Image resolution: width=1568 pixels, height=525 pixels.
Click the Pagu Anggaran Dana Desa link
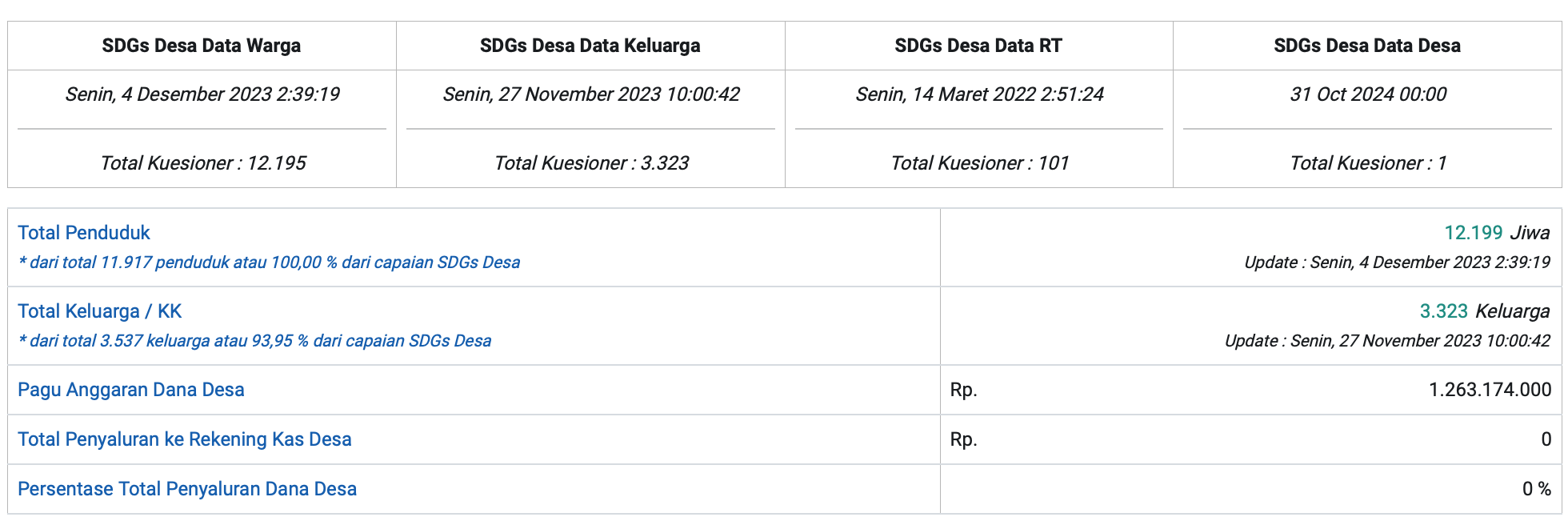(x=131, y=390)
